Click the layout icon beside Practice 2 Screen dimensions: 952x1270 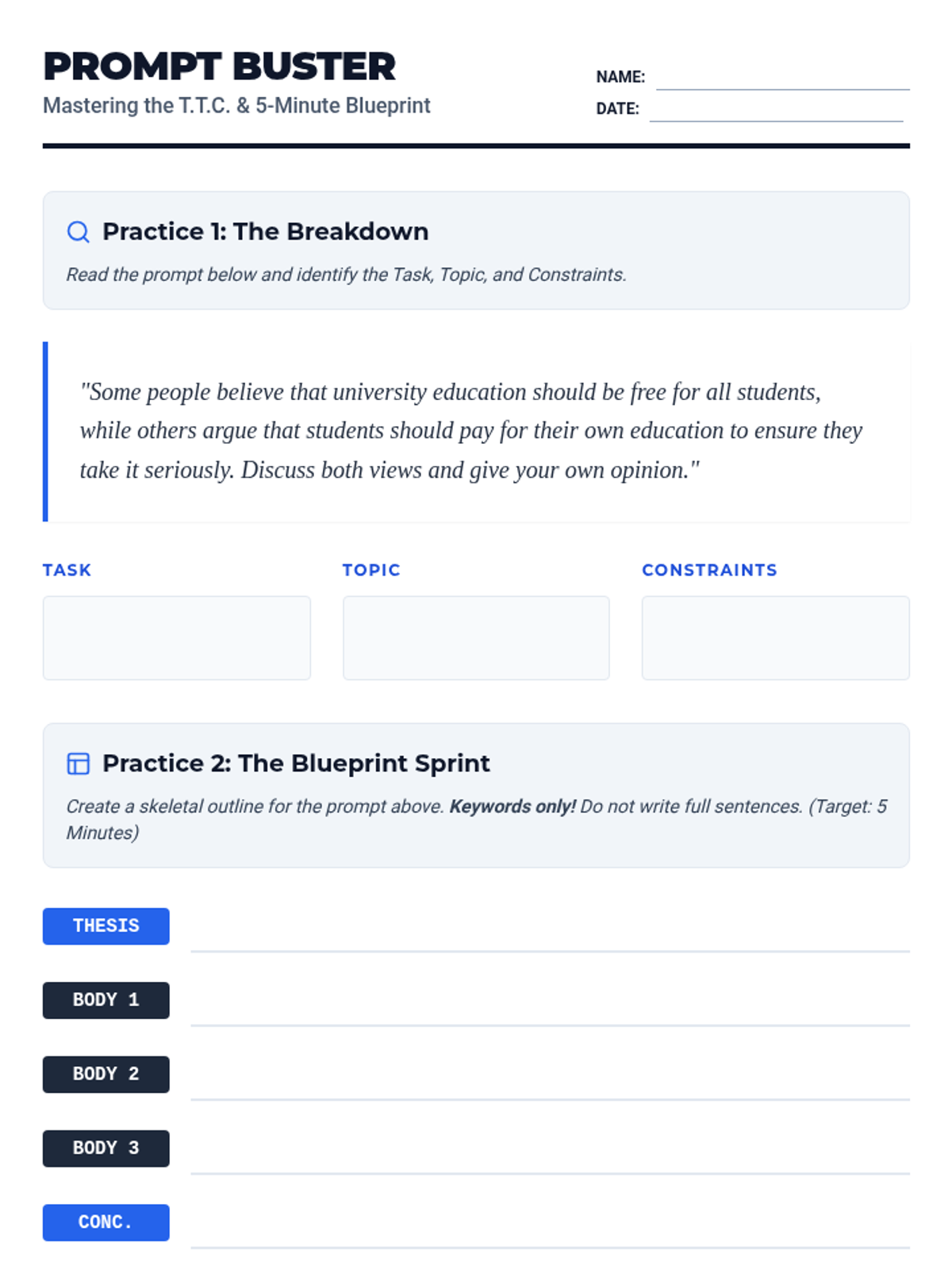(x=78, y=764)
